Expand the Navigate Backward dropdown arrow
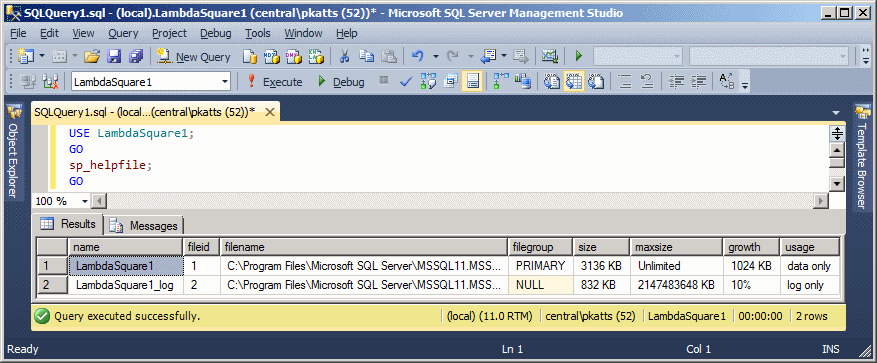 click(x=504, y=56)
